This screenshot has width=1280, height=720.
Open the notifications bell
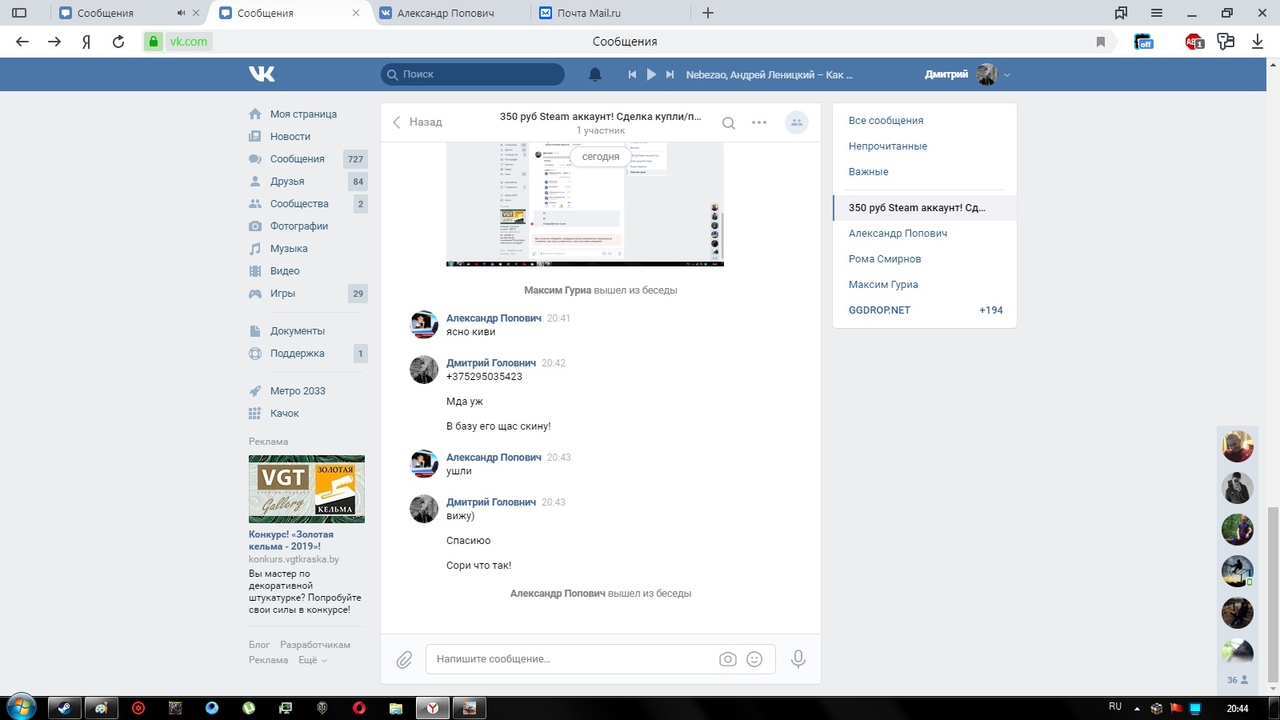click(x=595, y=75)
